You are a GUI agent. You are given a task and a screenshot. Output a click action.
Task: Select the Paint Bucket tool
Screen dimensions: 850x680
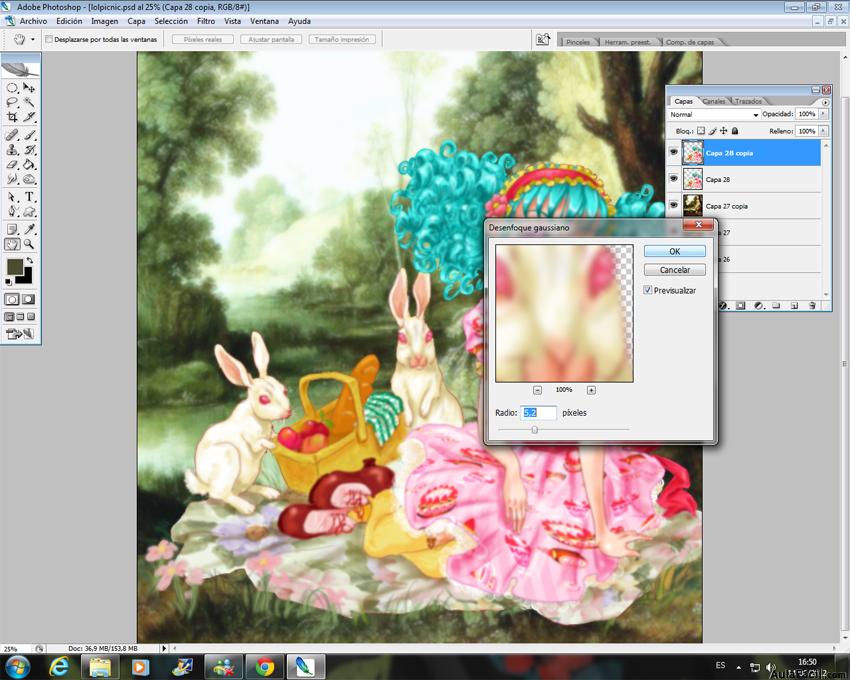pos(29,164)
